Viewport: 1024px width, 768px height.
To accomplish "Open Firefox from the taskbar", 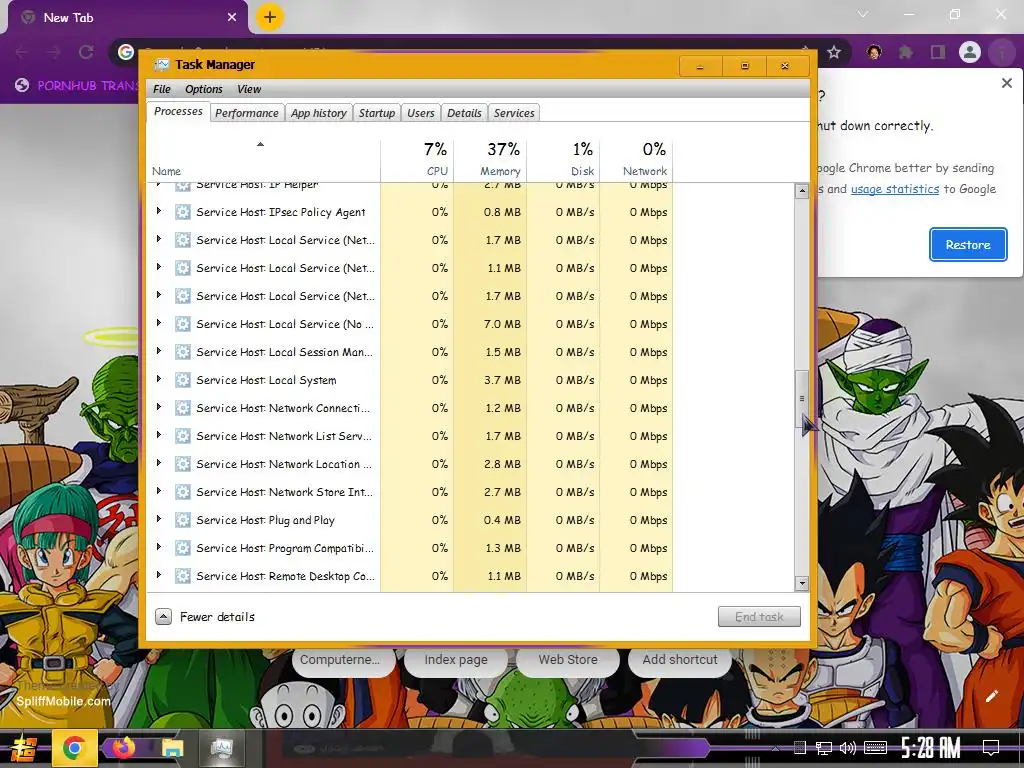I will 123,748.
